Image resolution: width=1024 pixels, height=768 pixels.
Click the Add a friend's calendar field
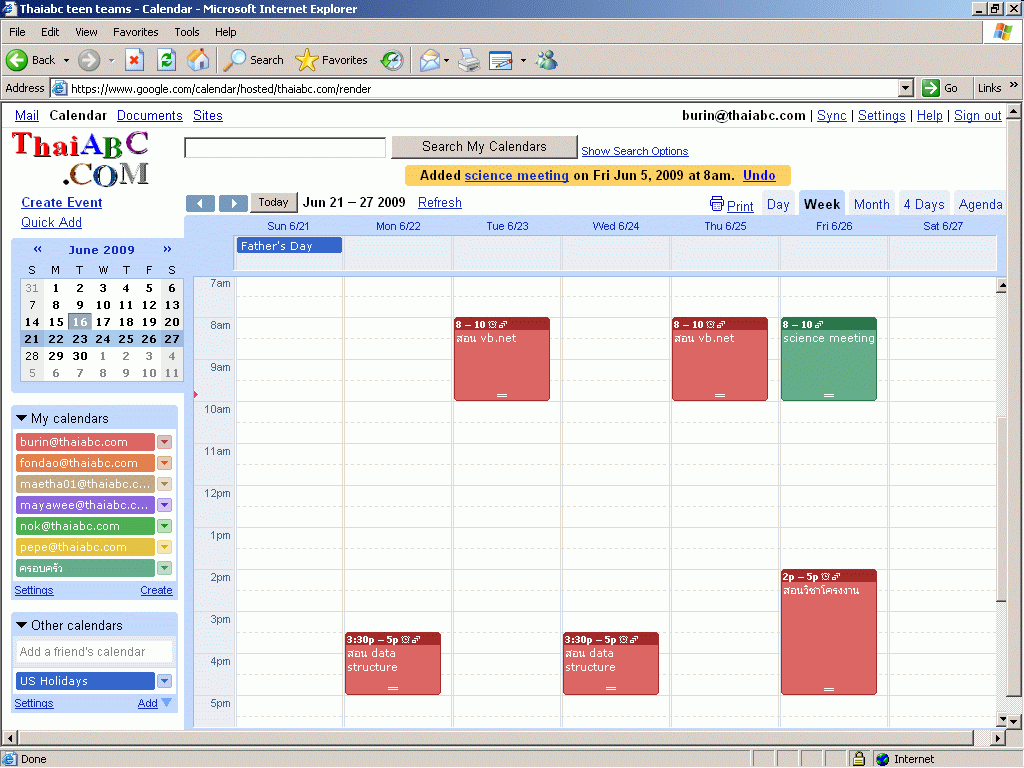(x=95, y=652)
